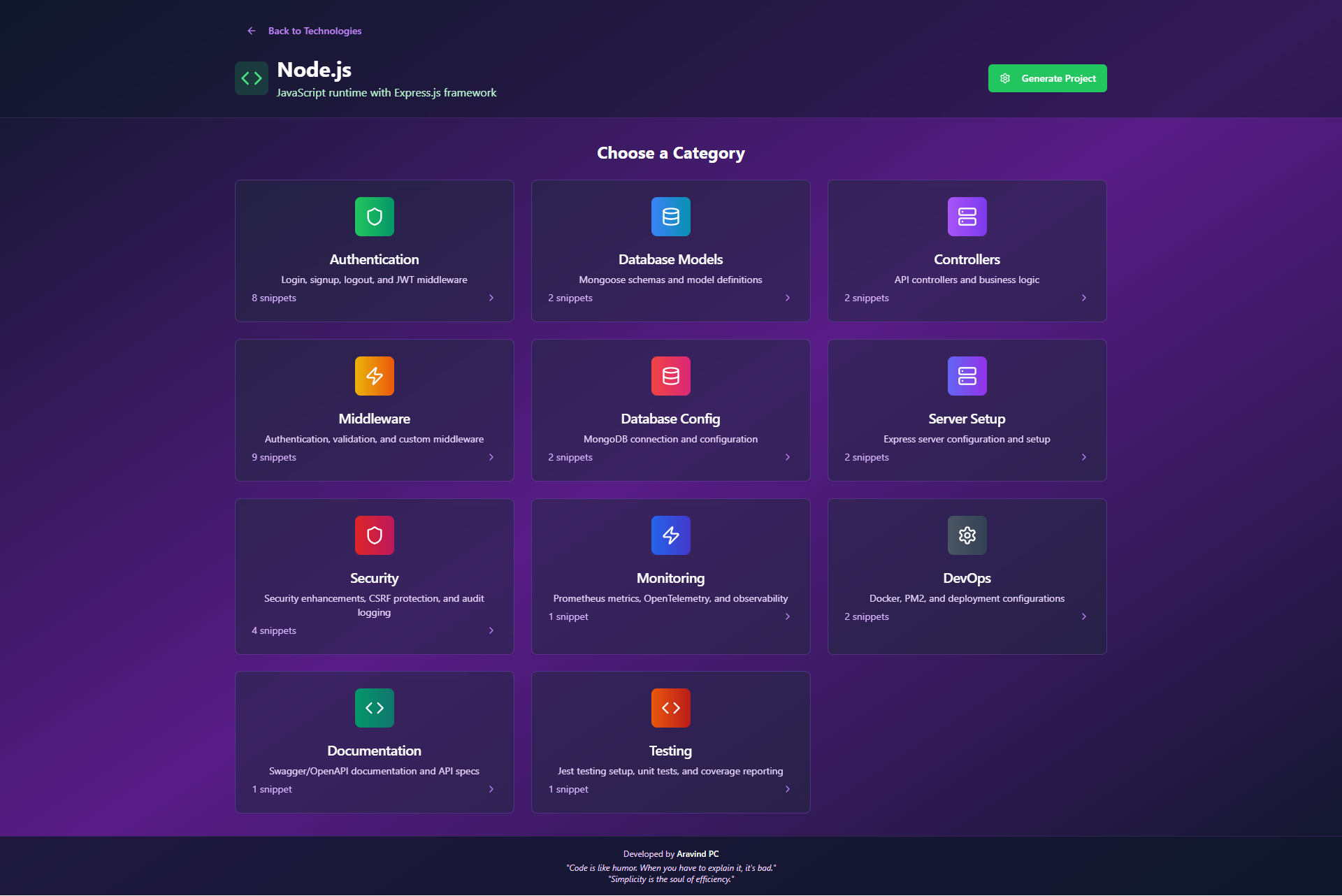Click the 'Choose a Category' heading
This screenshot has height=896, width=1342.
[x=671, y=153]
